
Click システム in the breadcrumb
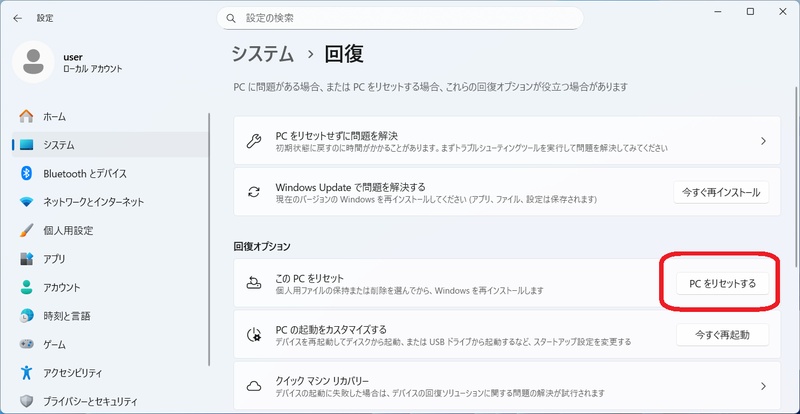pyautogui.click(x=263, y=54)
